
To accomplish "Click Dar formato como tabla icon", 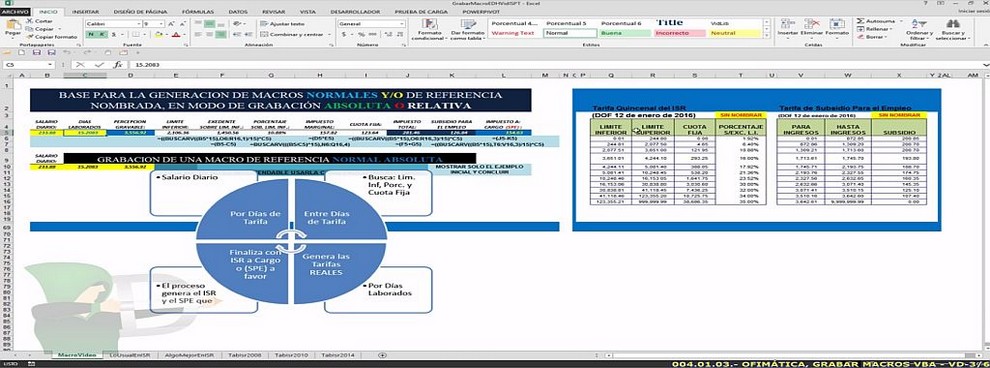I will point(468,25).
